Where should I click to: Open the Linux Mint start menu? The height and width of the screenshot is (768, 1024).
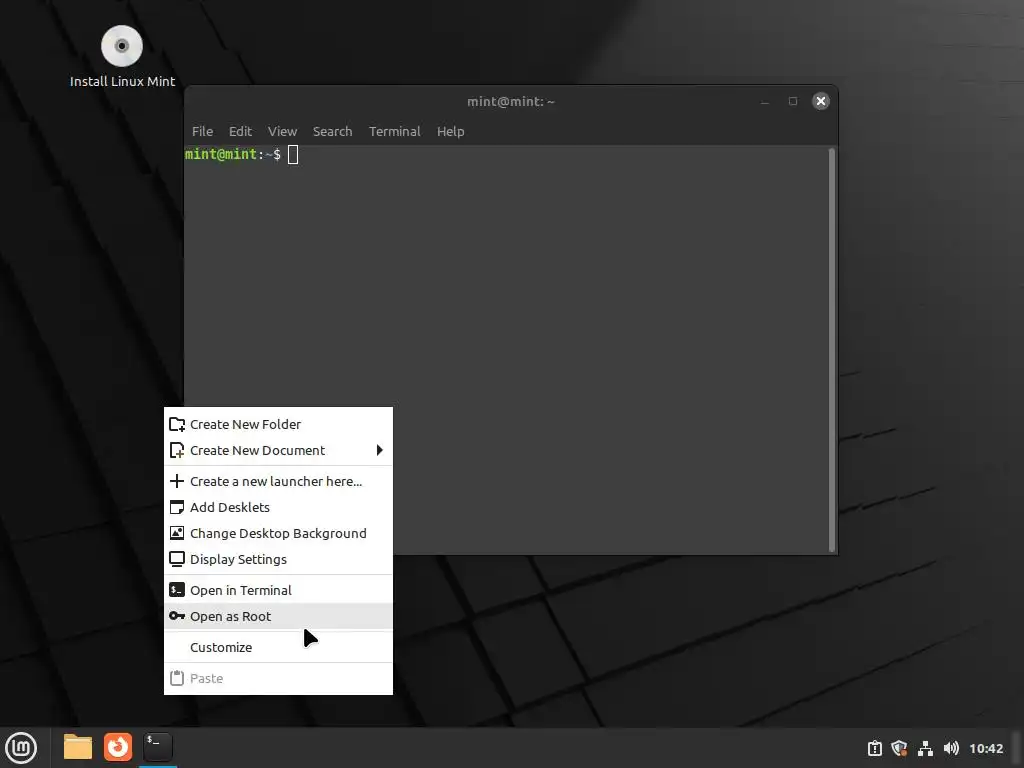pos(22,747)
